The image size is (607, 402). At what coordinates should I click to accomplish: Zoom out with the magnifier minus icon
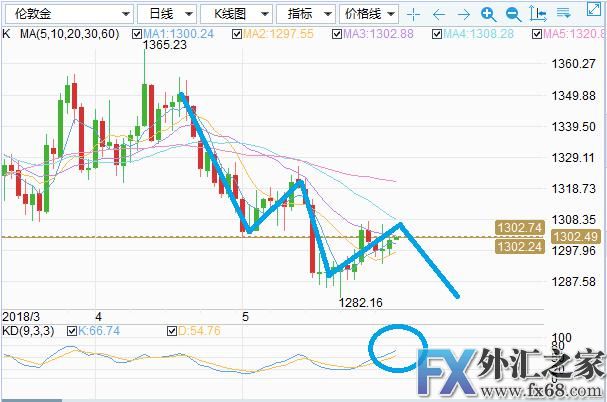[511, 14]
